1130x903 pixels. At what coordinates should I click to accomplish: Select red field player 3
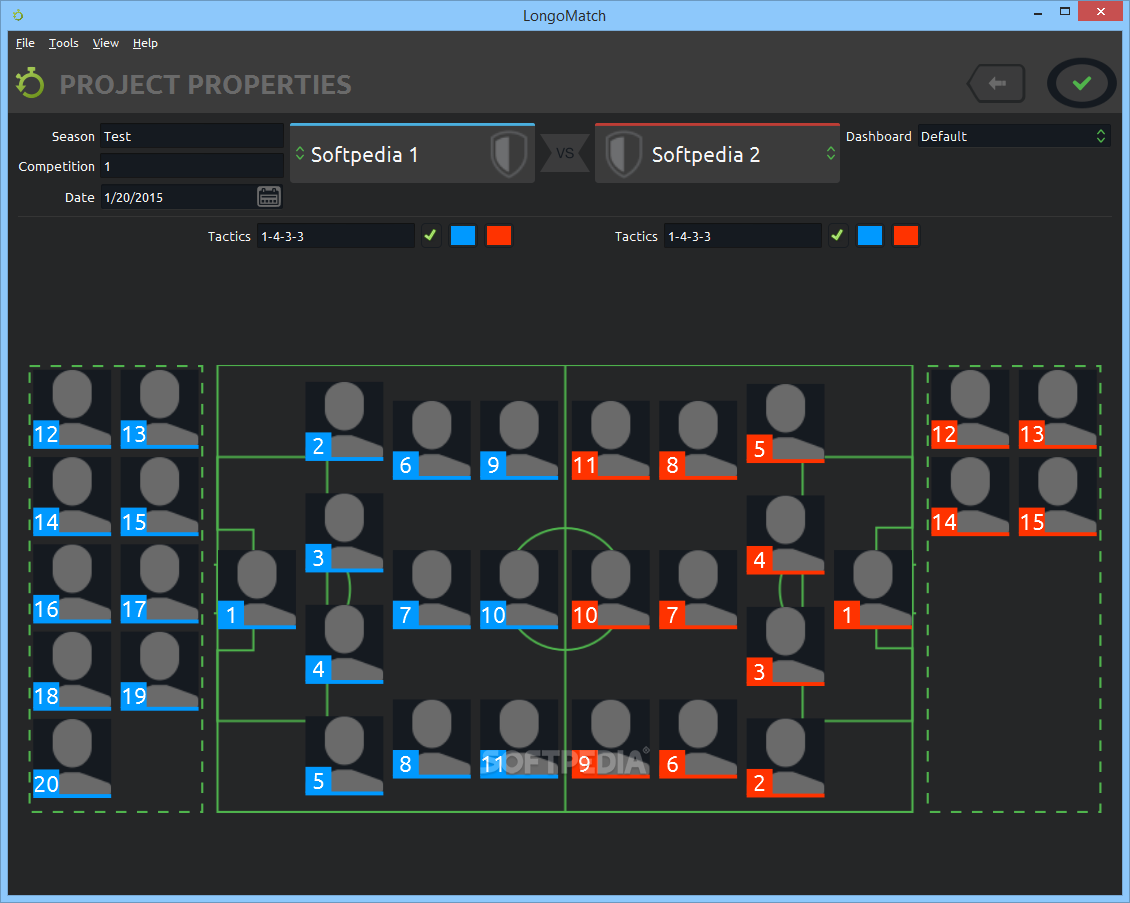point(786,646)
